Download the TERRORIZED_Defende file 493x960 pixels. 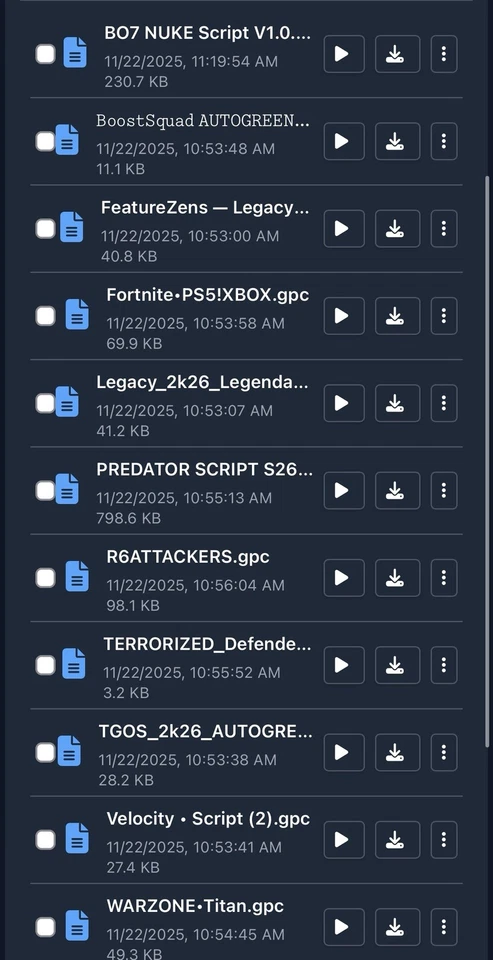(x=397, y=665)
